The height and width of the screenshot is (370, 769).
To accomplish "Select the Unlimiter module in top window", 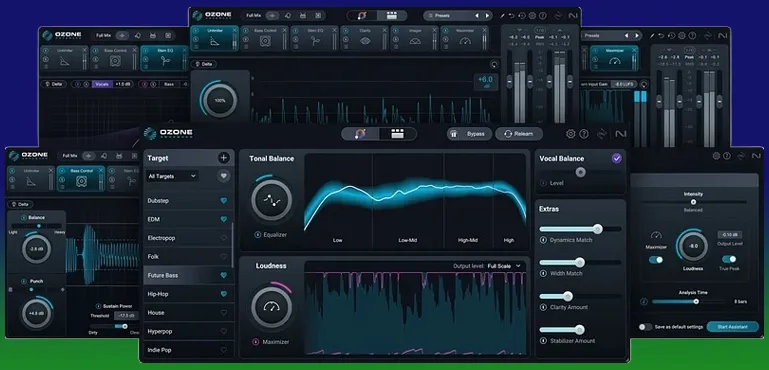I will click(214, 38).
